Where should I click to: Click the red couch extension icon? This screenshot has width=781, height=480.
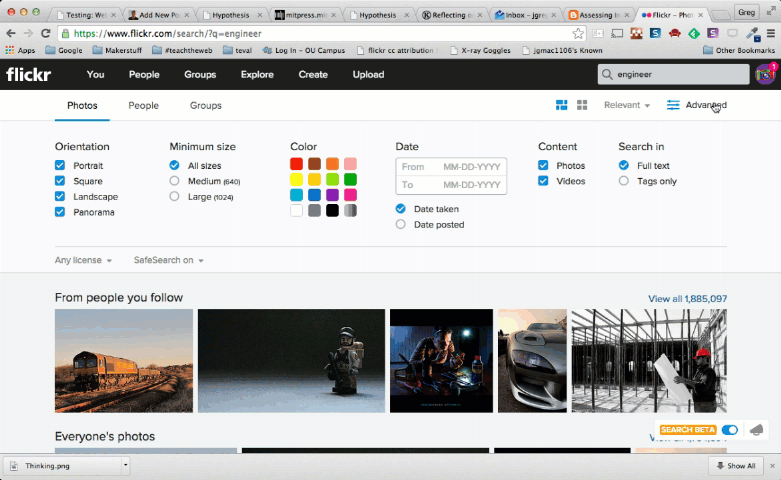coord(674,33)
